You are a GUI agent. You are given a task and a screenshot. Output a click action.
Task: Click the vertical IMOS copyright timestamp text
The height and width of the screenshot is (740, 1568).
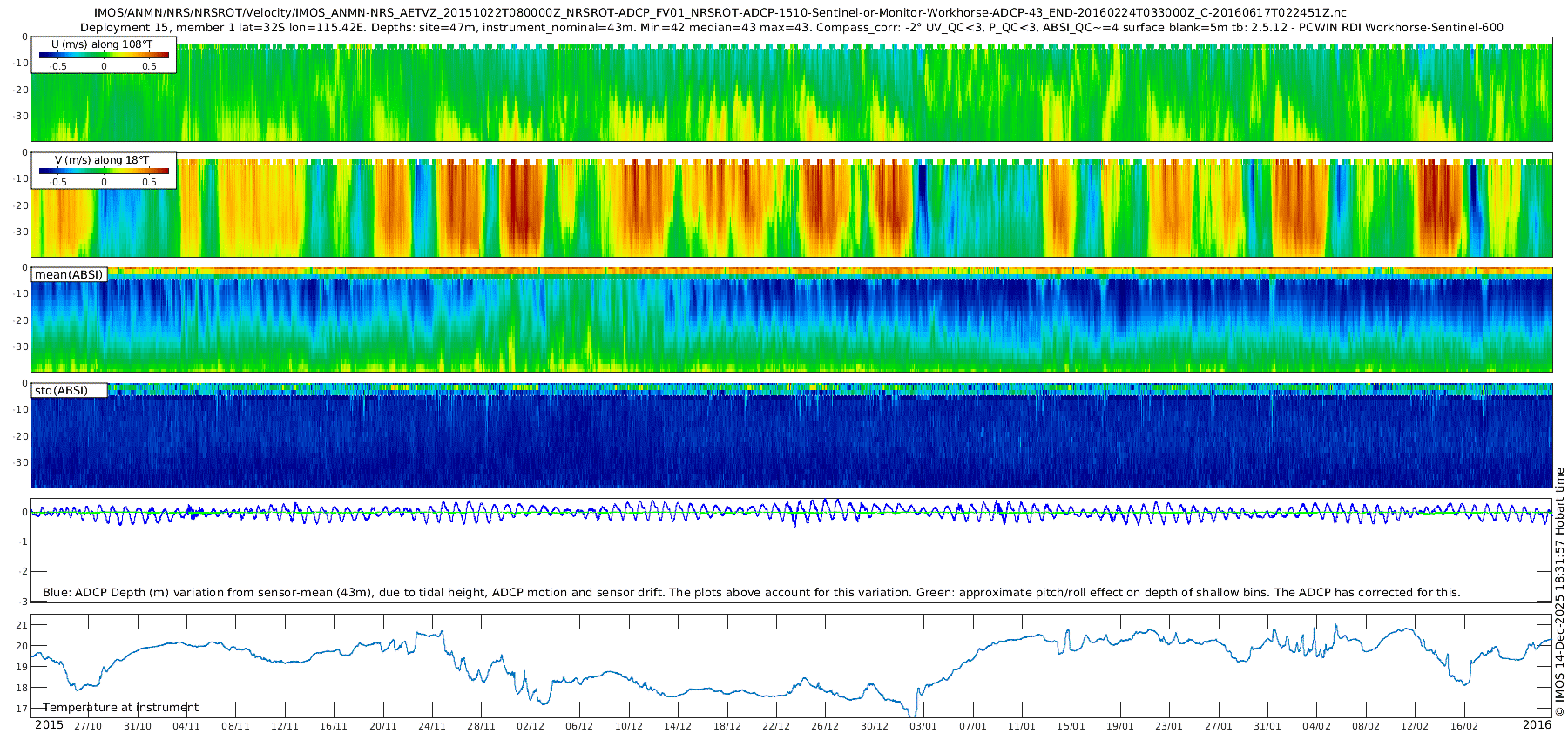tap(1560, 592)
